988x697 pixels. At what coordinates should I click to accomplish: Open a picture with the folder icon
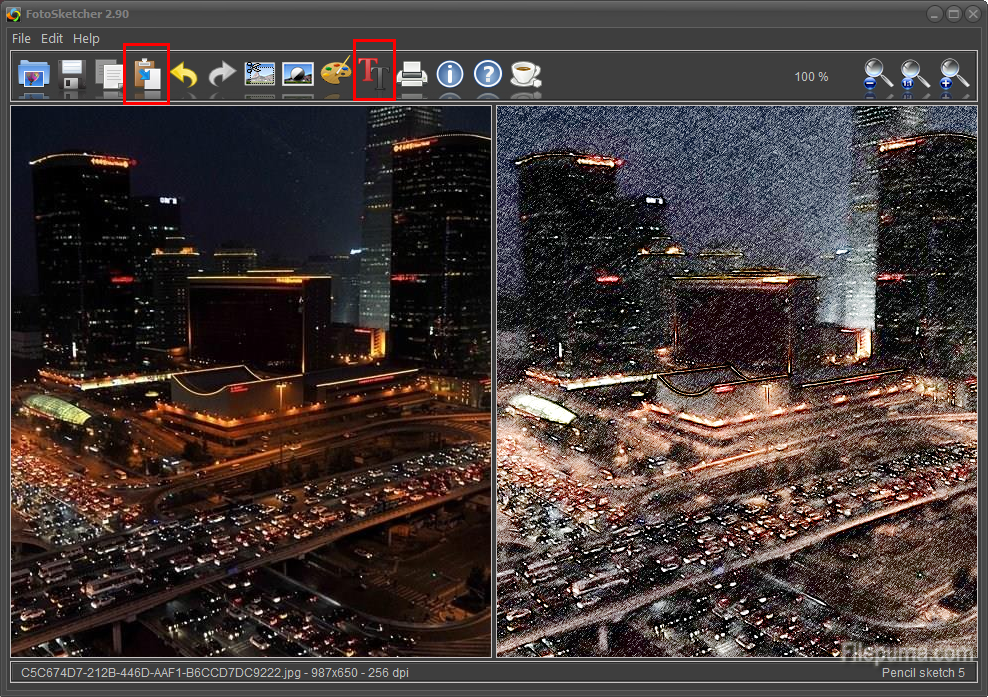click(34, 75)
